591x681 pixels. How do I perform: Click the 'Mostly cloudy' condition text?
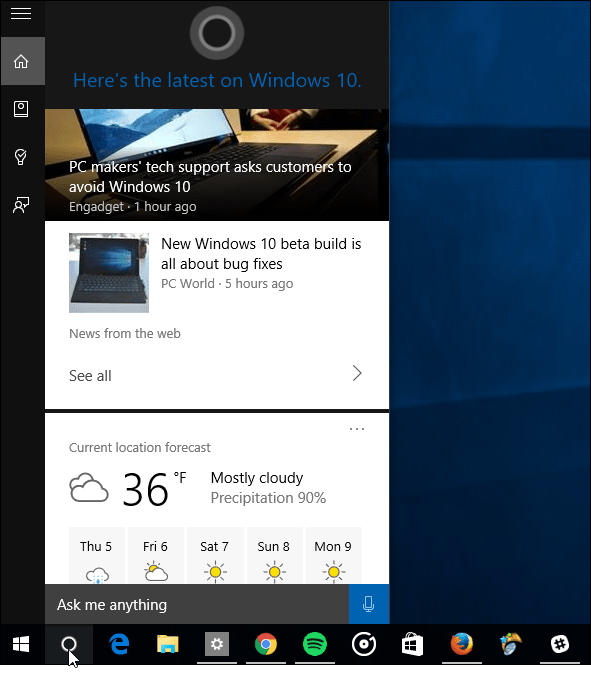(x=257, y=478)
